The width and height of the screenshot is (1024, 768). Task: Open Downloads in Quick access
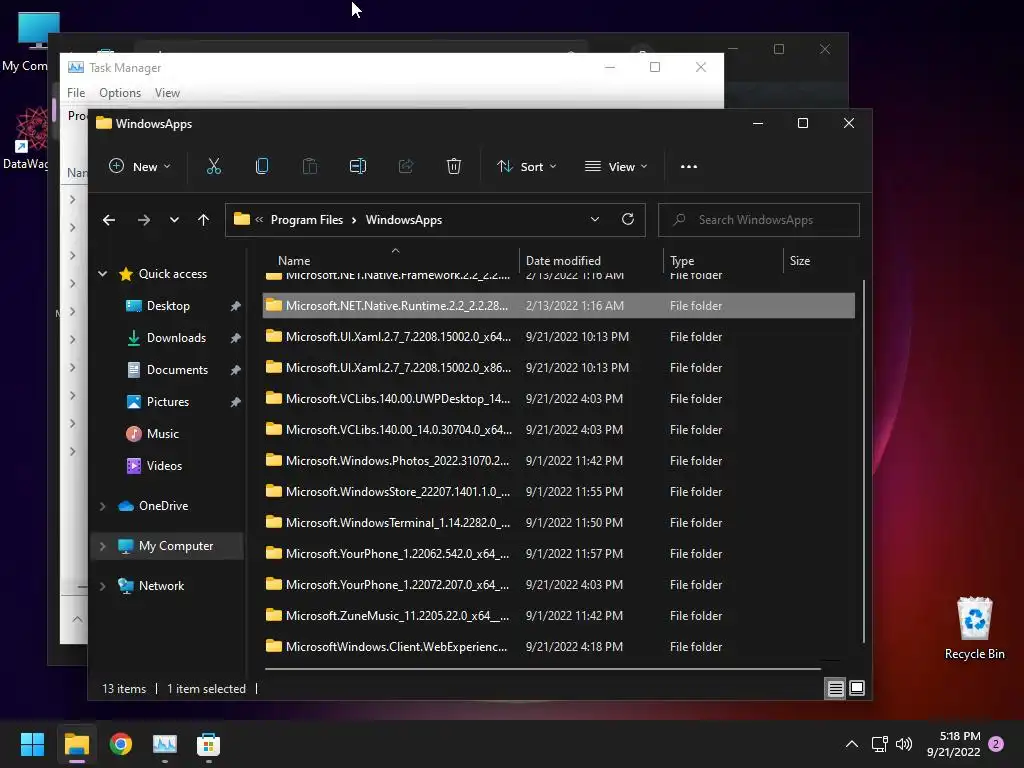click(176, 338)
